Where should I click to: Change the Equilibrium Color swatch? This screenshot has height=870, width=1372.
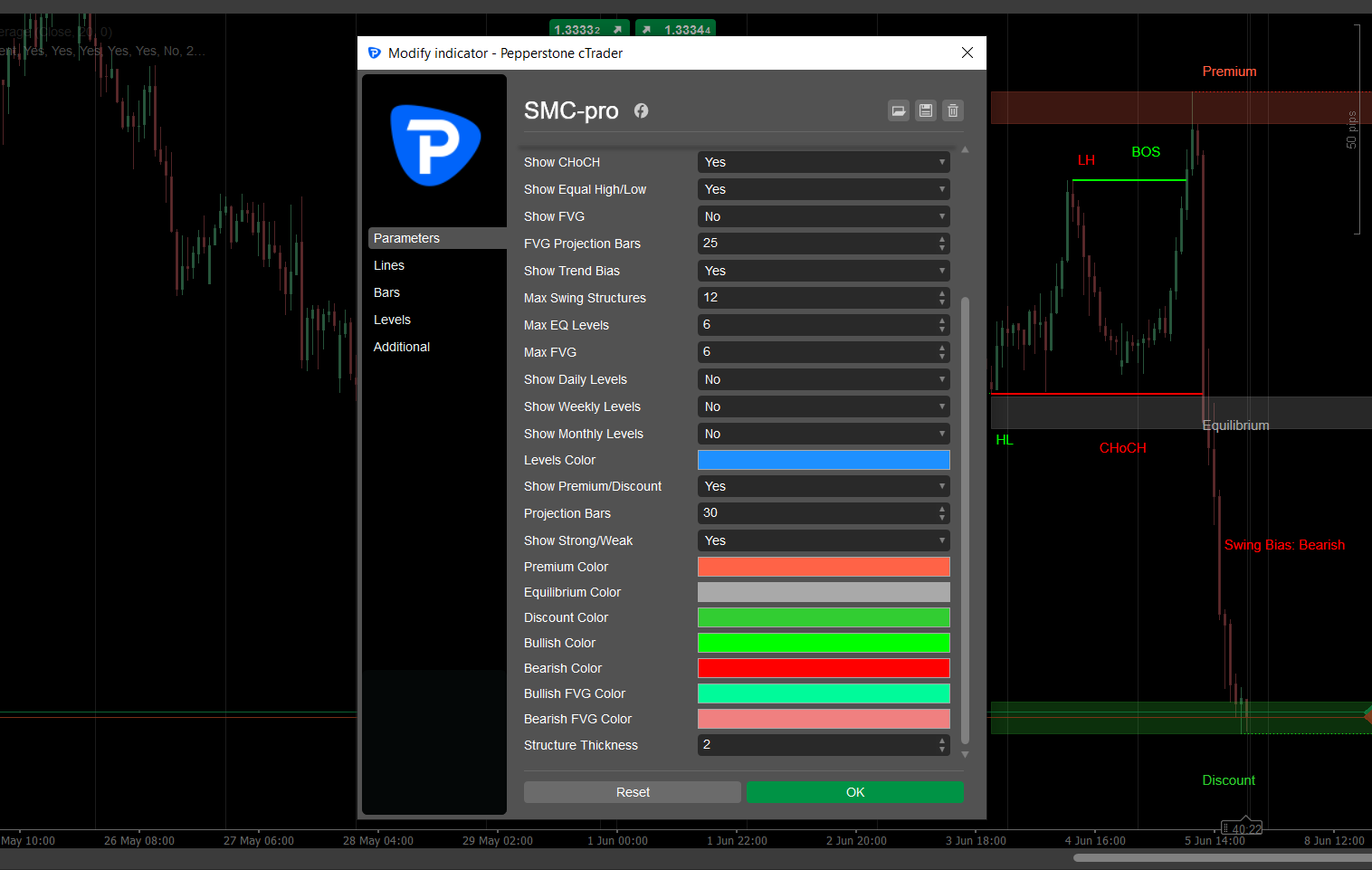coord(824,592)
